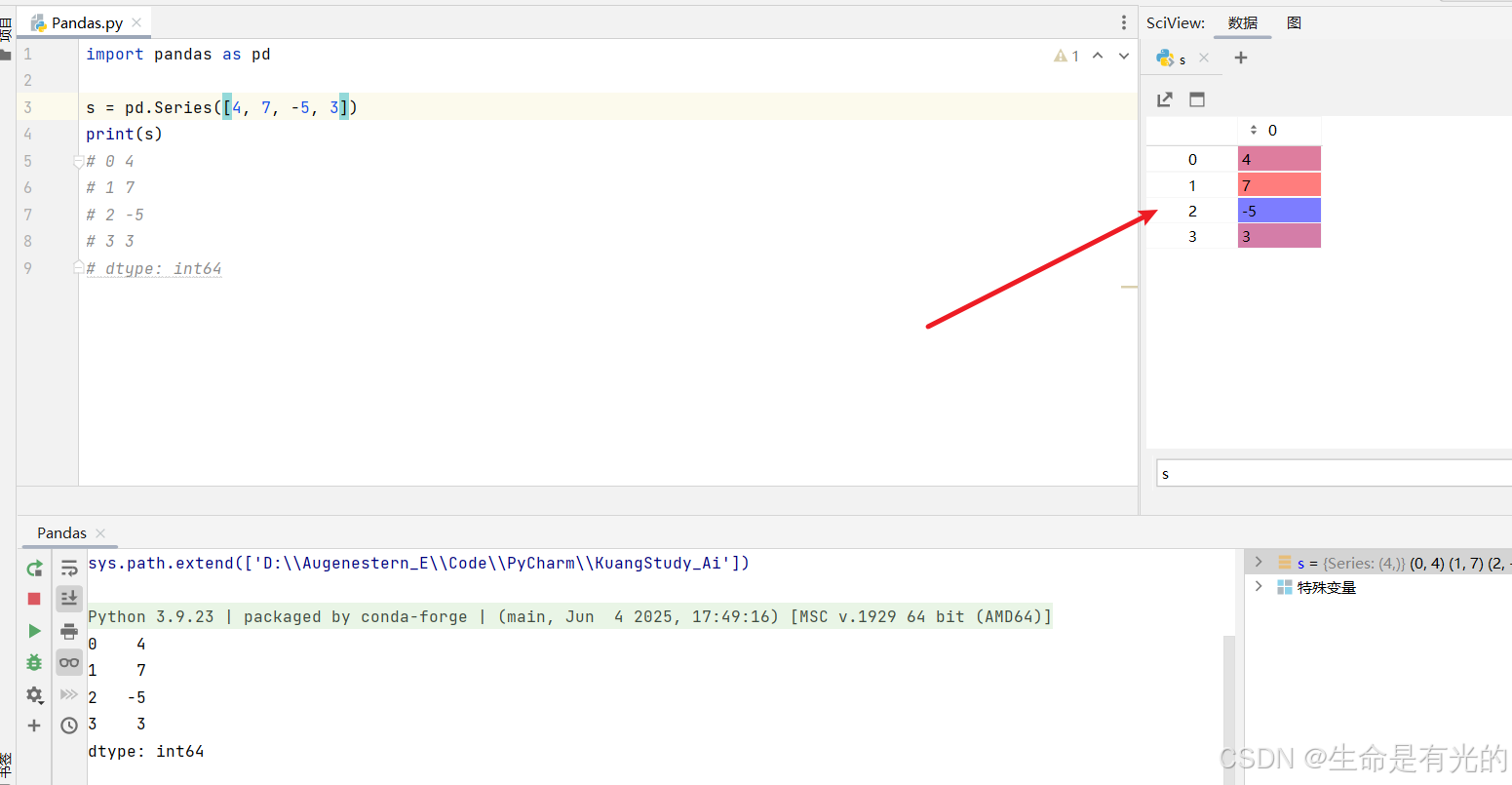This screenshot has width=1512, height=785.
Task: Attach debugger using green bug icon
Action: click(x=34, y=662)
